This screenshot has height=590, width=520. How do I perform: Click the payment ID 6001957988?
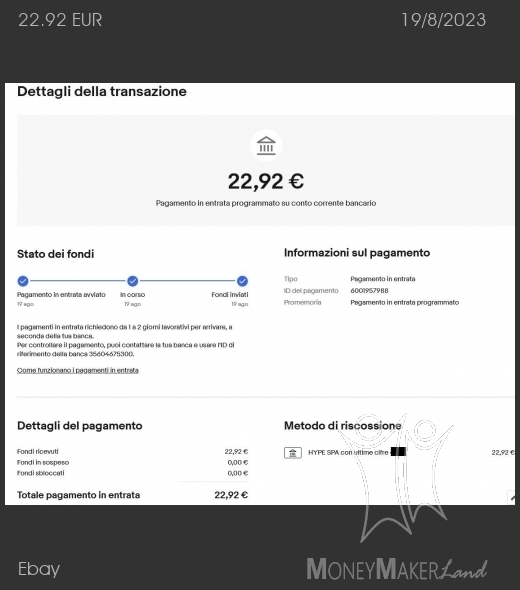pos(369,290)
